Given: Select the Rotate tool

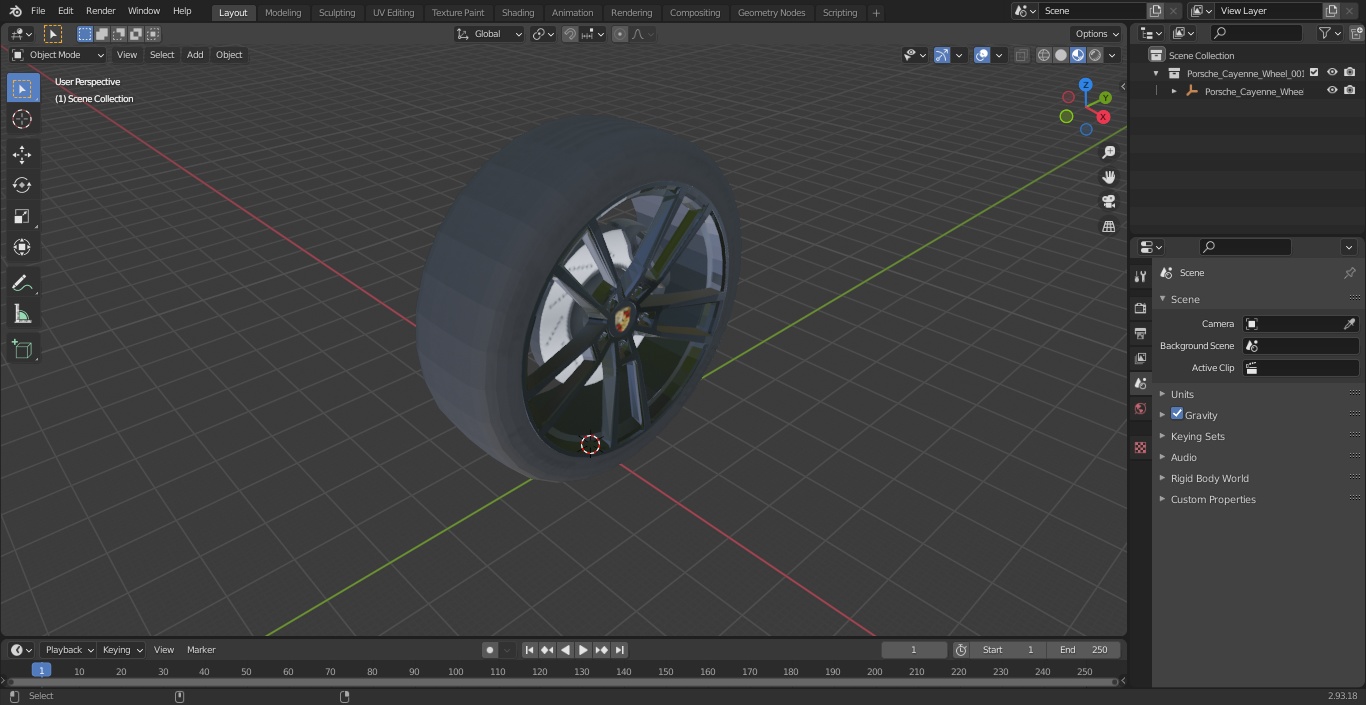Looking at the screenshot, I should [x=22, y=185].
